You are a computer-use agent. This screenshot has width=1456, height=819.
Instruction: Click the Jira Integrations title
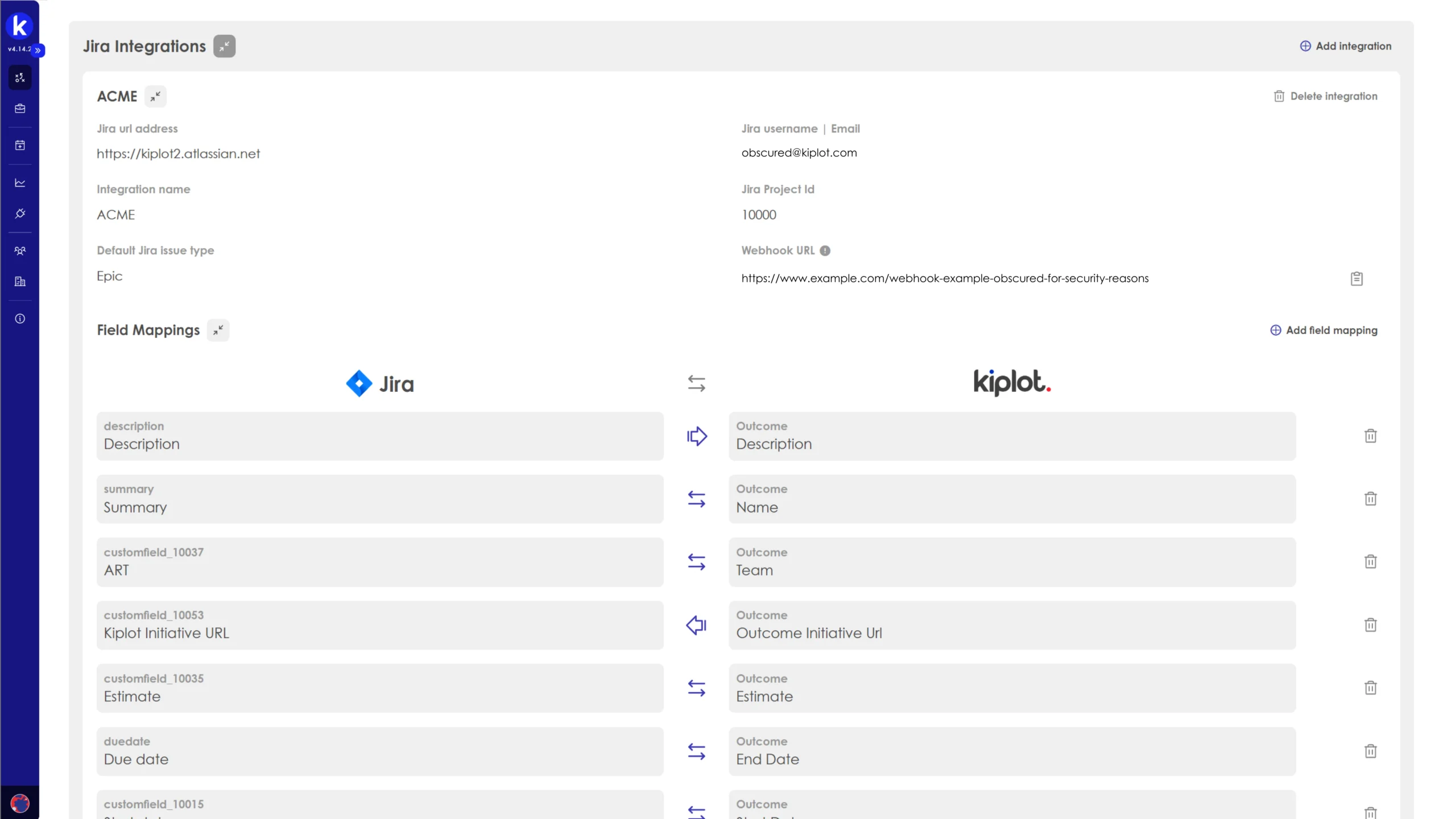(144, 46)
